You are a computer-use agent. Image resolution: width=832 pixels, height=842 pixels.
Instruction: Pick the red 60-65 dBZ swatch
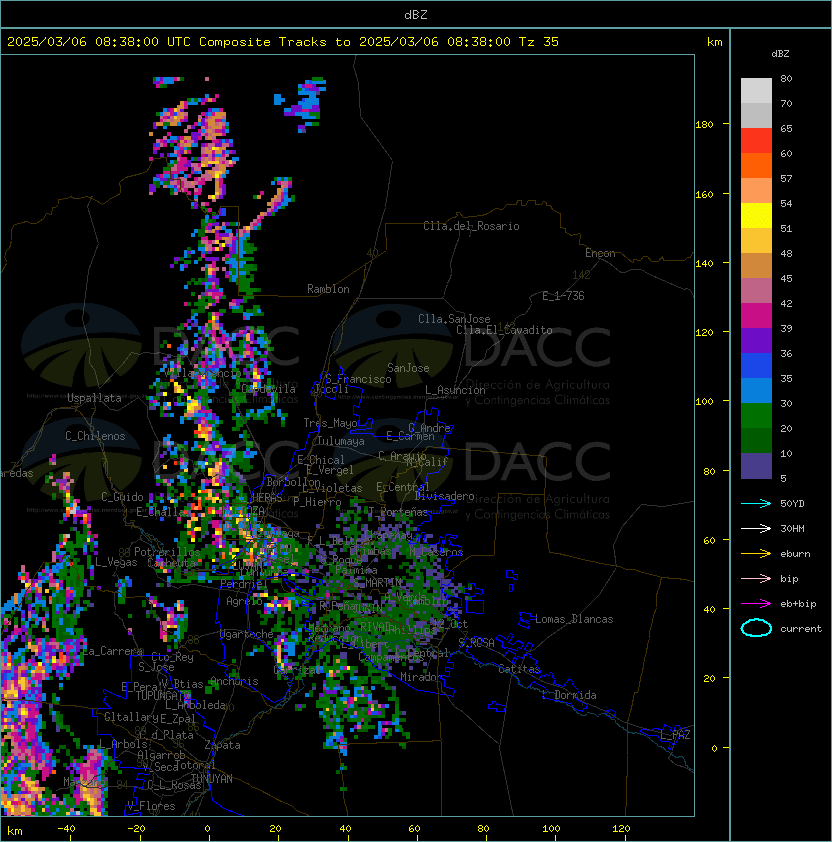coord(756,141)
